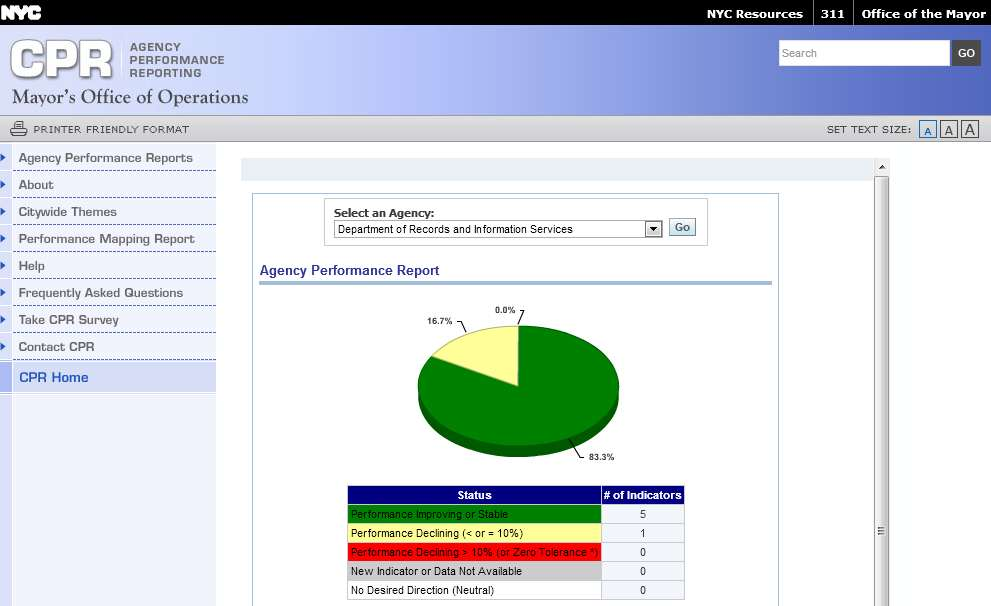Image resolution: width=991 pixels, height=606 pixels.
Task: Click the 83.3% pie chart label
Action: coord(601,457)
